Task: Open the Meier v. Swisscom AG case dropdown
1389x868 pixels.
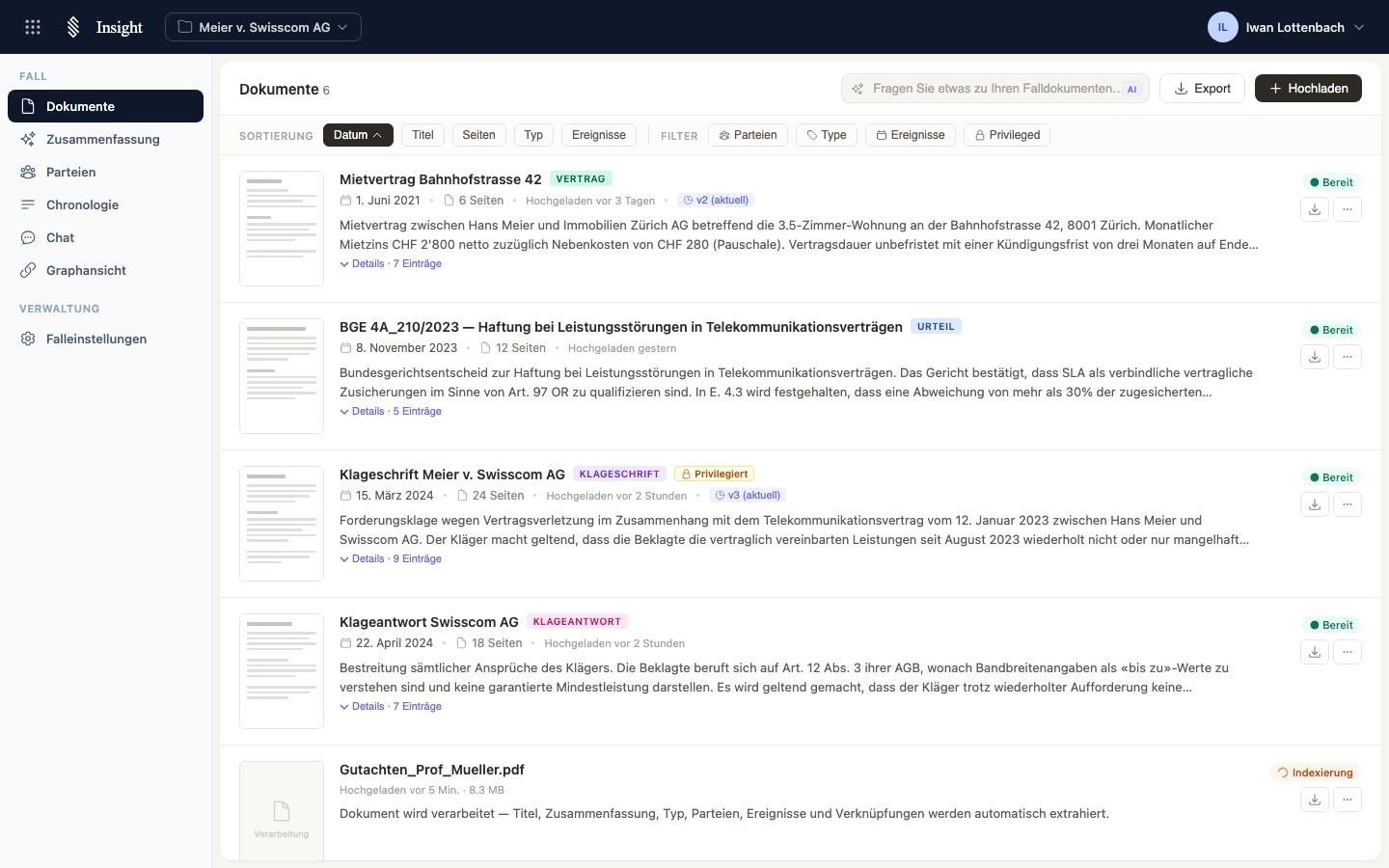Action: pos(263,27)
